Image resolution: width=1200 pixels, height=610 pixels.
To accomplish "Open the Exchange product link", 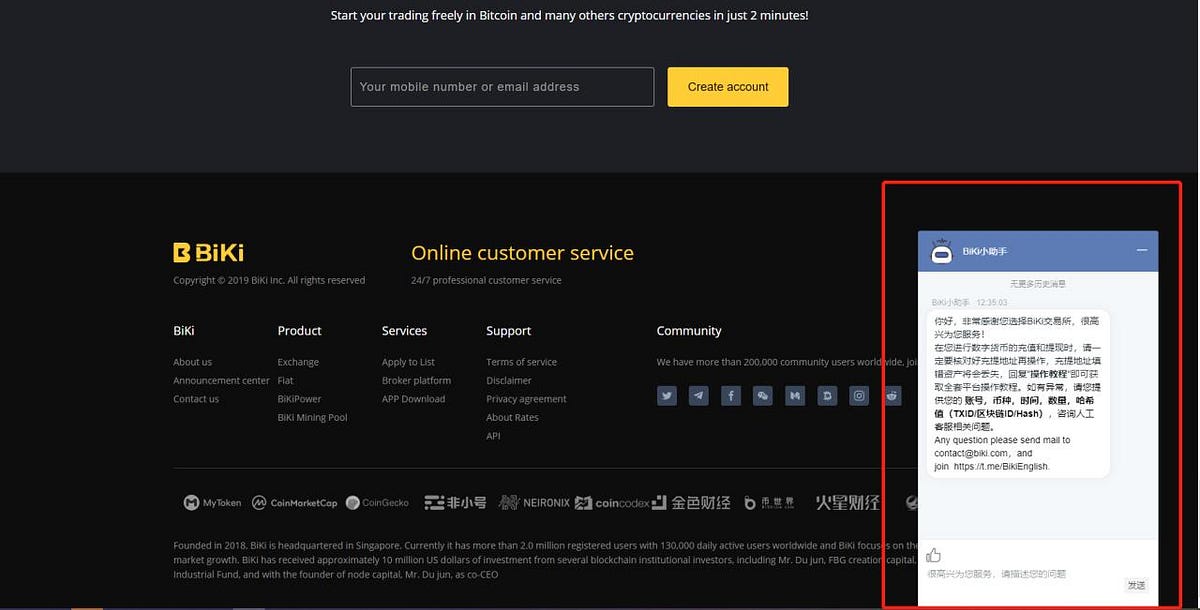I will [x=298, y=362].
